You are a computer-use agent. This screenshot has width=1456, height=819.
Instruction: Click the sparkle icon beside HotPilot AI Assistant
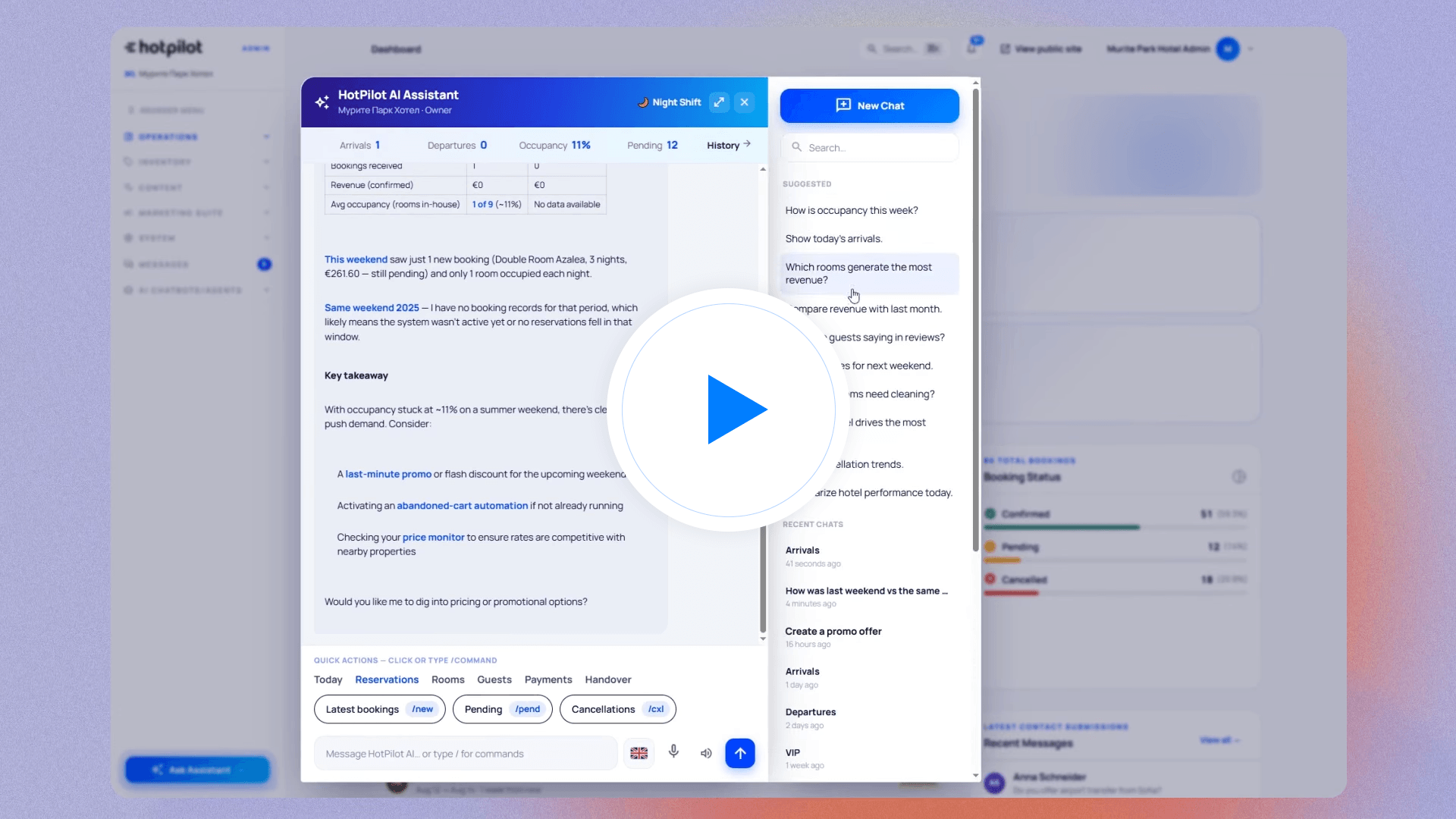[x=322, y=102]
